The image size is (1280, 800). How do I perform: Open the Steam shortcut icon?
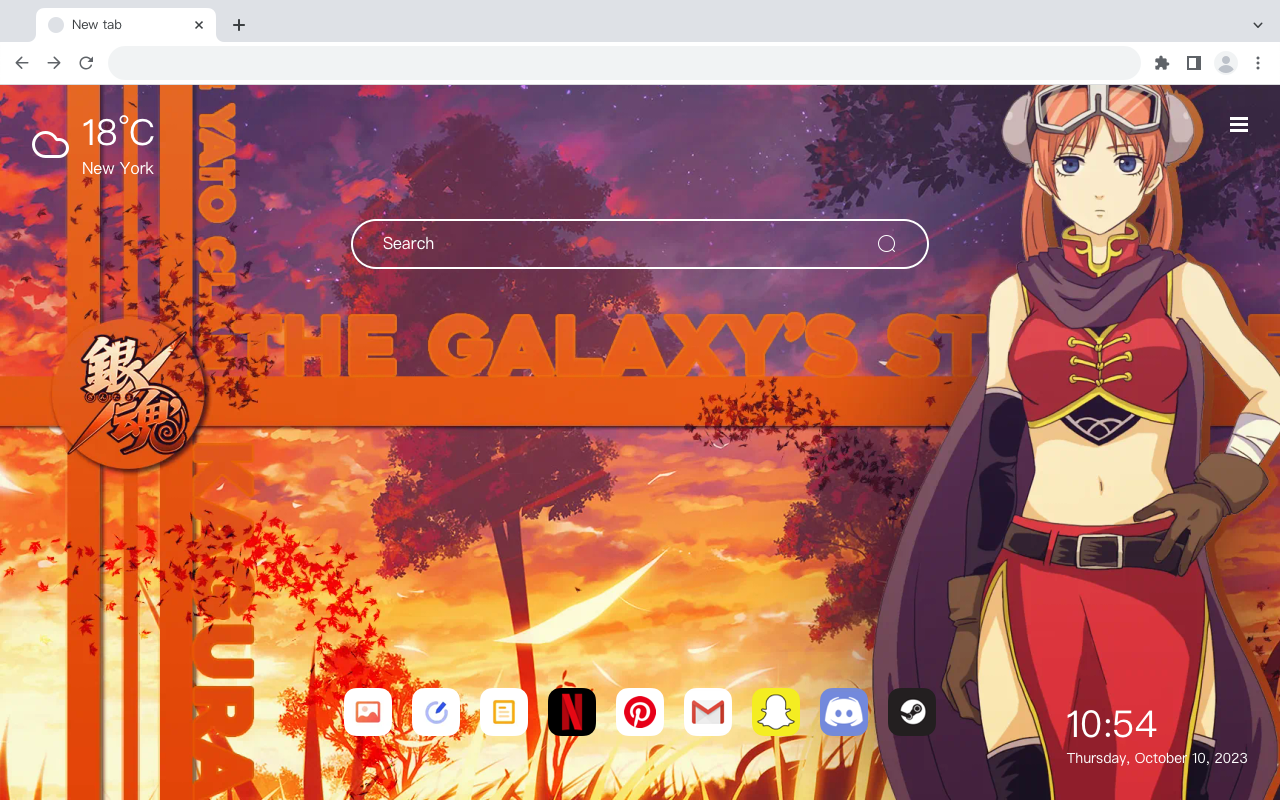(x=912, y=712)
